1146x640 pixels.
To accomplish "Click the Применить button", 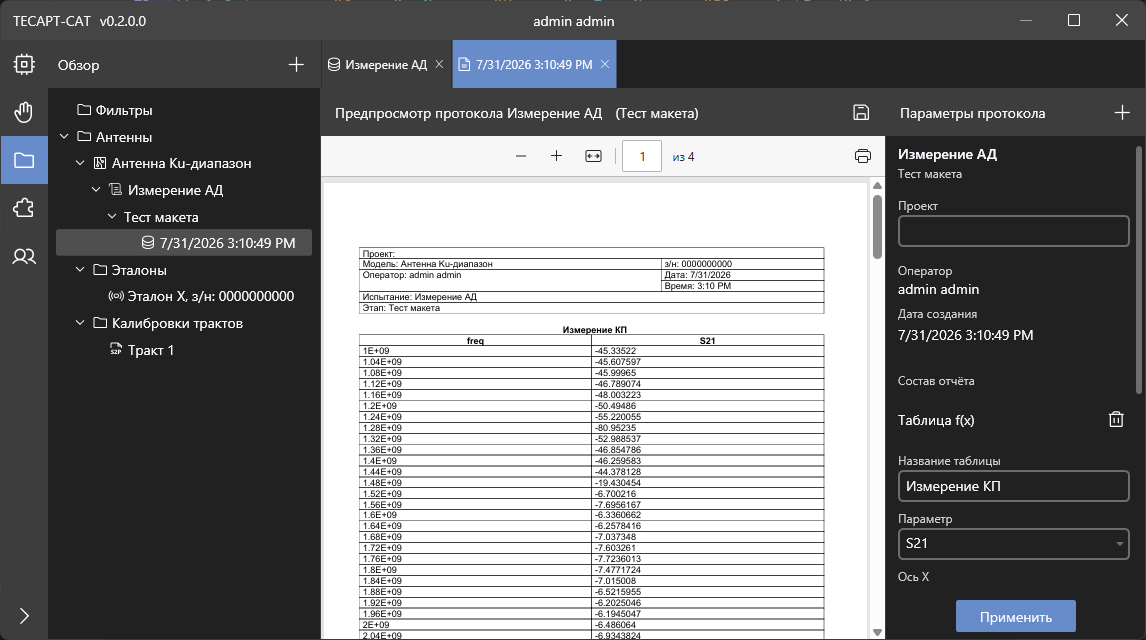I will tap(1016, 617).
